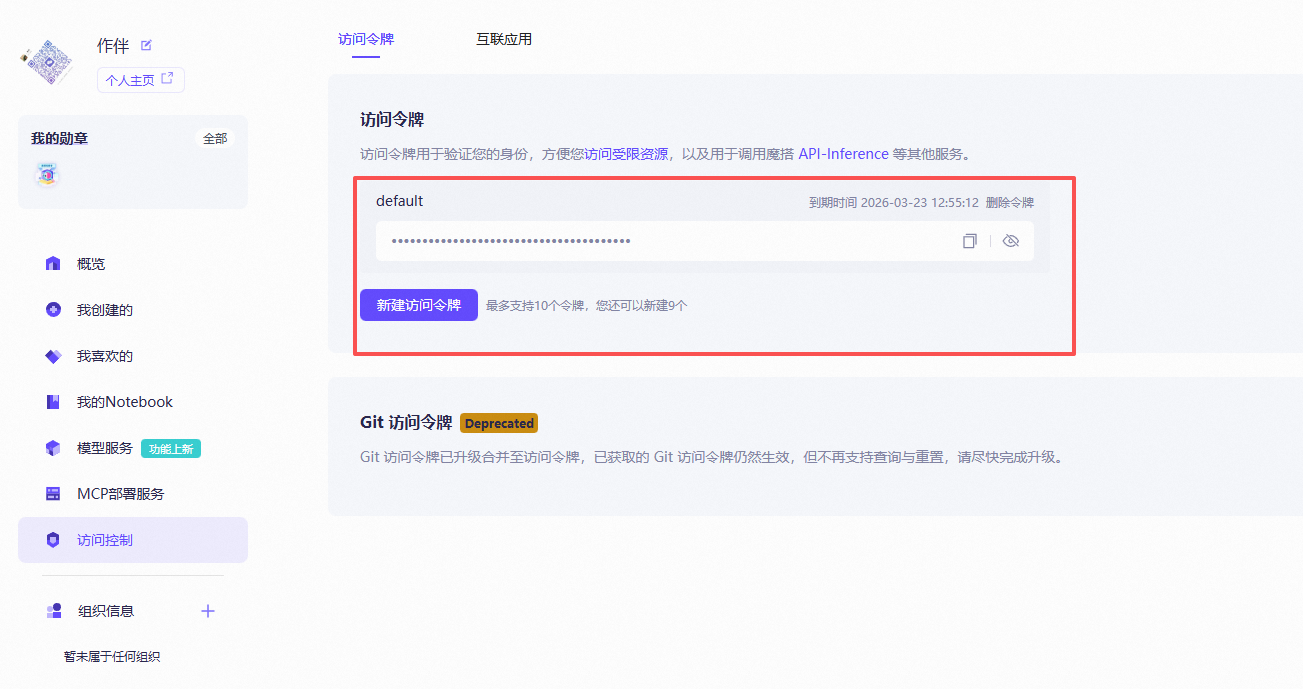Click the MCP部署服务 server icon
The image size is (1303, 689).
point(52,493)
